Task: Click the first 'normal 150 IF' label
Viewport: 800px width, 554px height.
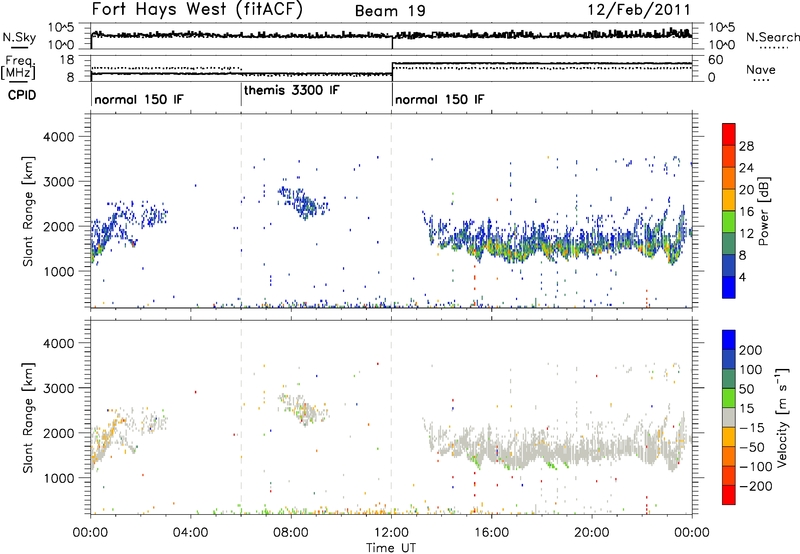Action: [x=138, y=99]
